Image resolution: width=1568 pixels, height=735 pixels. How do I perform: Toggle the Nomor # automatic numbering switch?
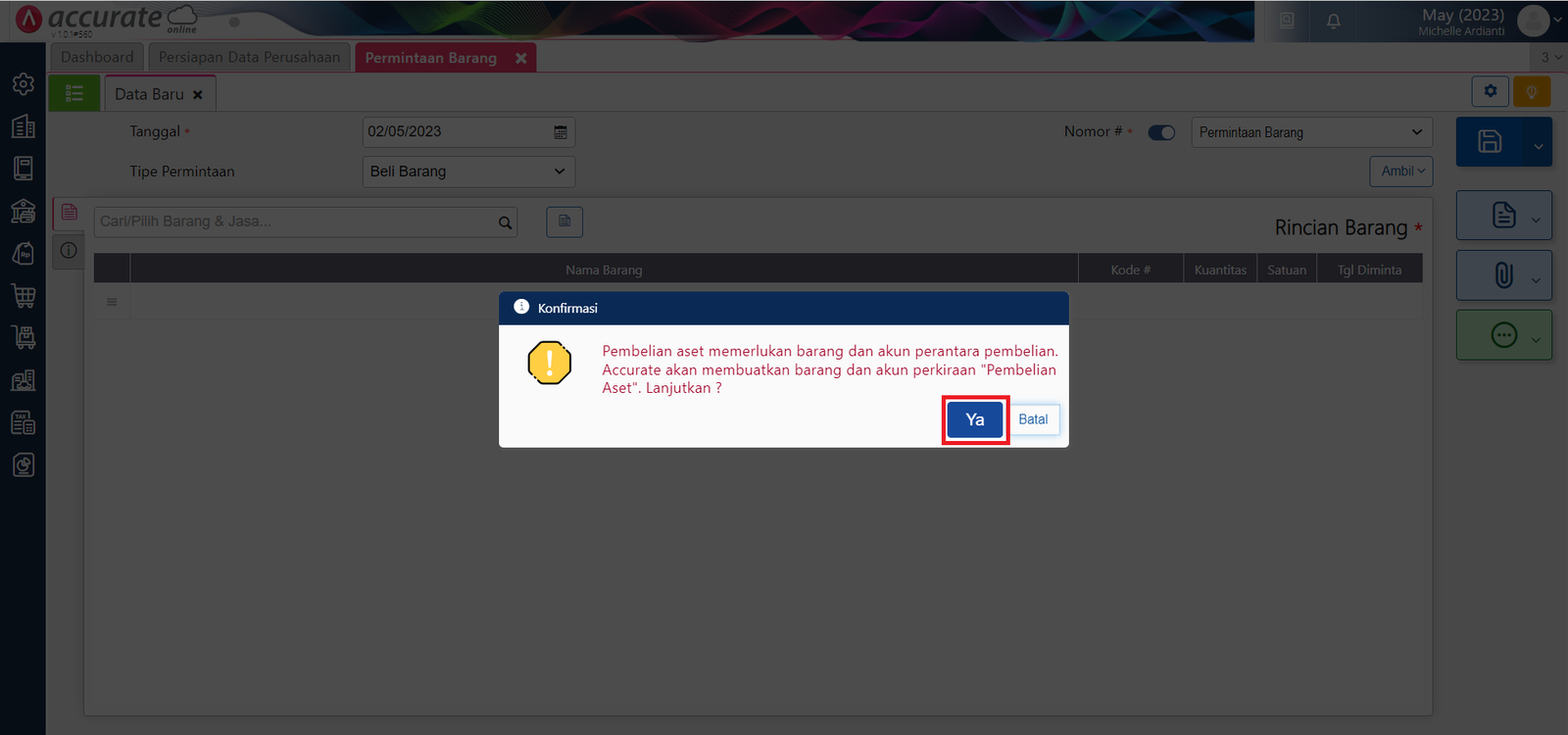(1161, 132)
